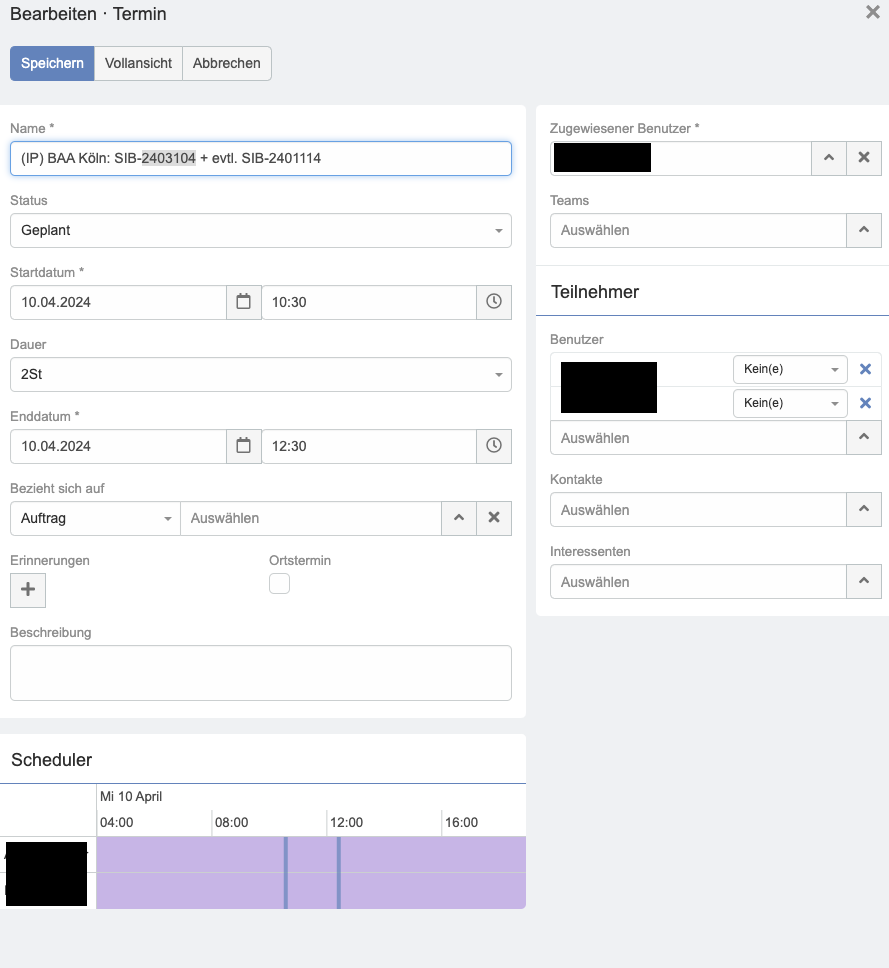Enable the Ortstermin checkbox
This screenshot has width=889, height=968.
point(280,583)
